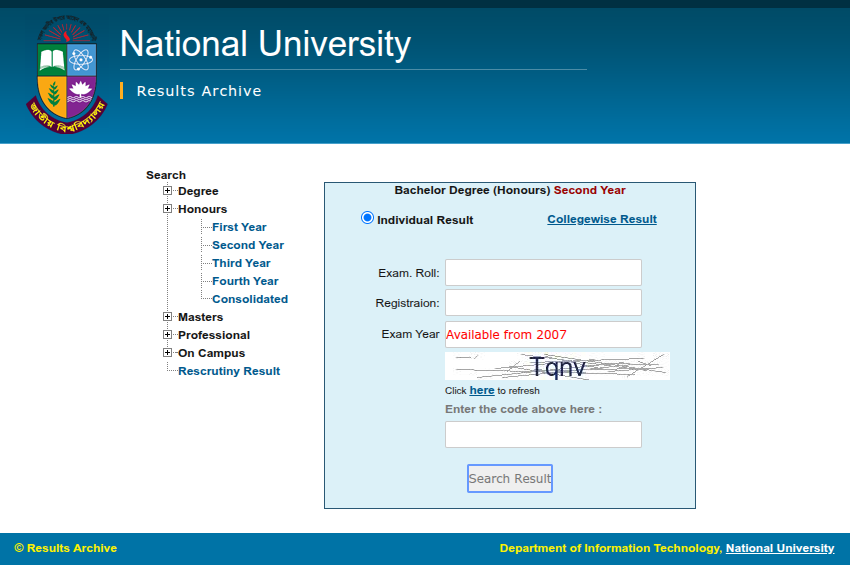The image size is (850, 565).
Task: Select the Masters category label
Action: tap(201, 317)
